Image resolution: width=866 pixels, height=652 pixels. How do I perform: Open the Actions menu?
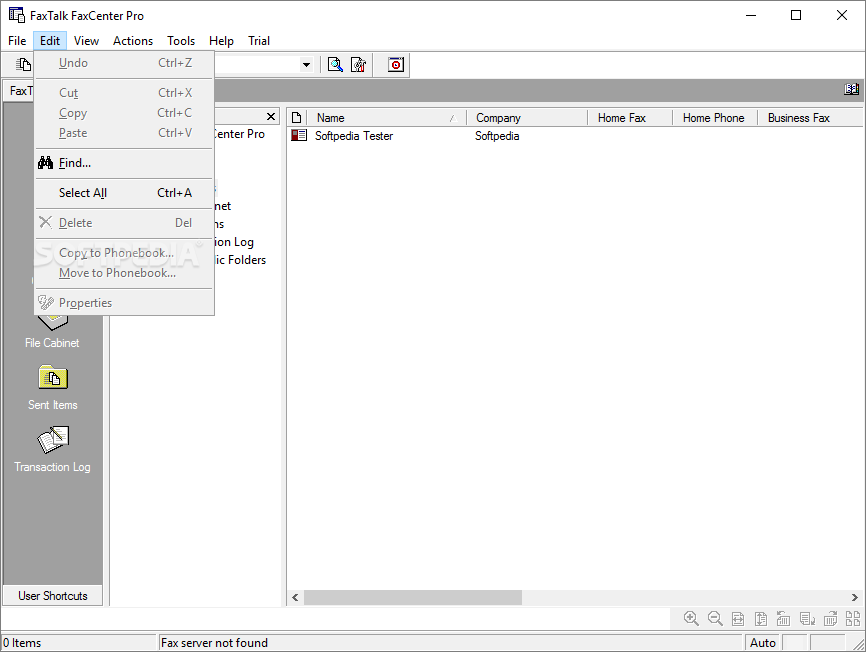133,41
